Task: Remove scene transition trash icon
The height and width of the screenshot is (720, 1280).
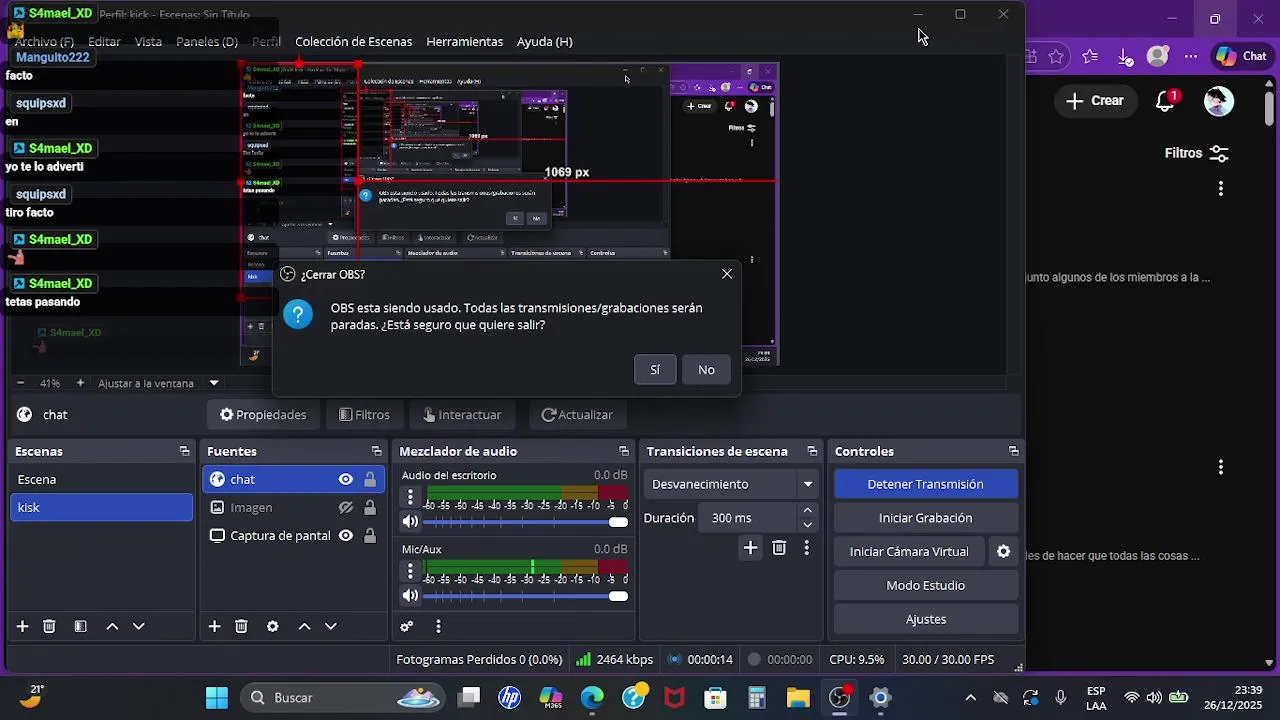Action: tap(779, 548)
